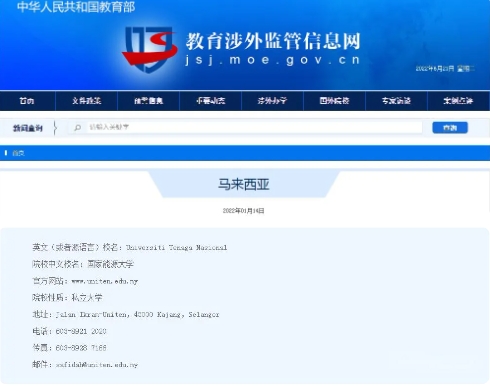Open the 监管信息 navigation tab
This screenshot has width=490, height=387.
tap(149, 101)
